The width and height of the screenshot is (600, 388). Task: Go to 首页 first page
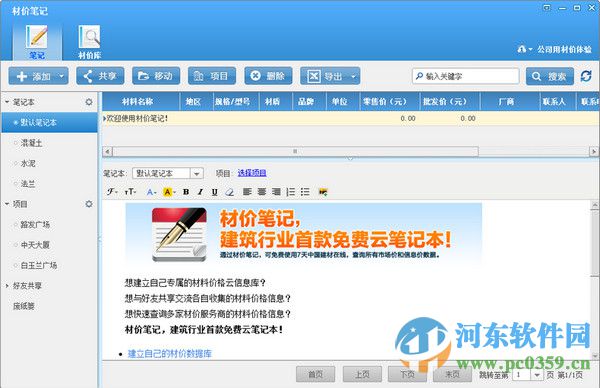(315, 374)
